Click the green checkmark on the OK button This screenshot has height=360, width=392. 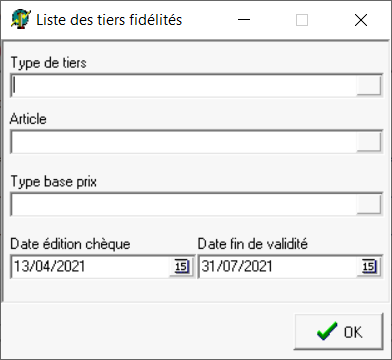(x=327, y=332)
